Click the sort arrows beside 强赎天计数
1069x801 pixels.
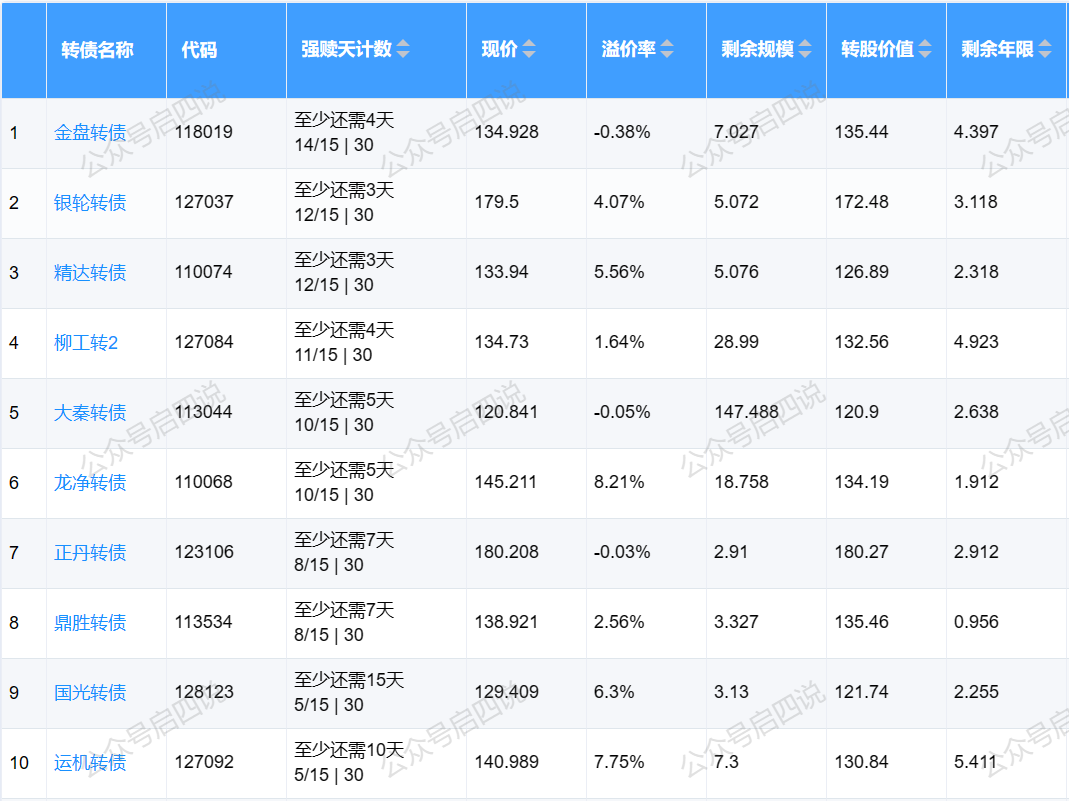pyautogui.click(x=403, y=49)
